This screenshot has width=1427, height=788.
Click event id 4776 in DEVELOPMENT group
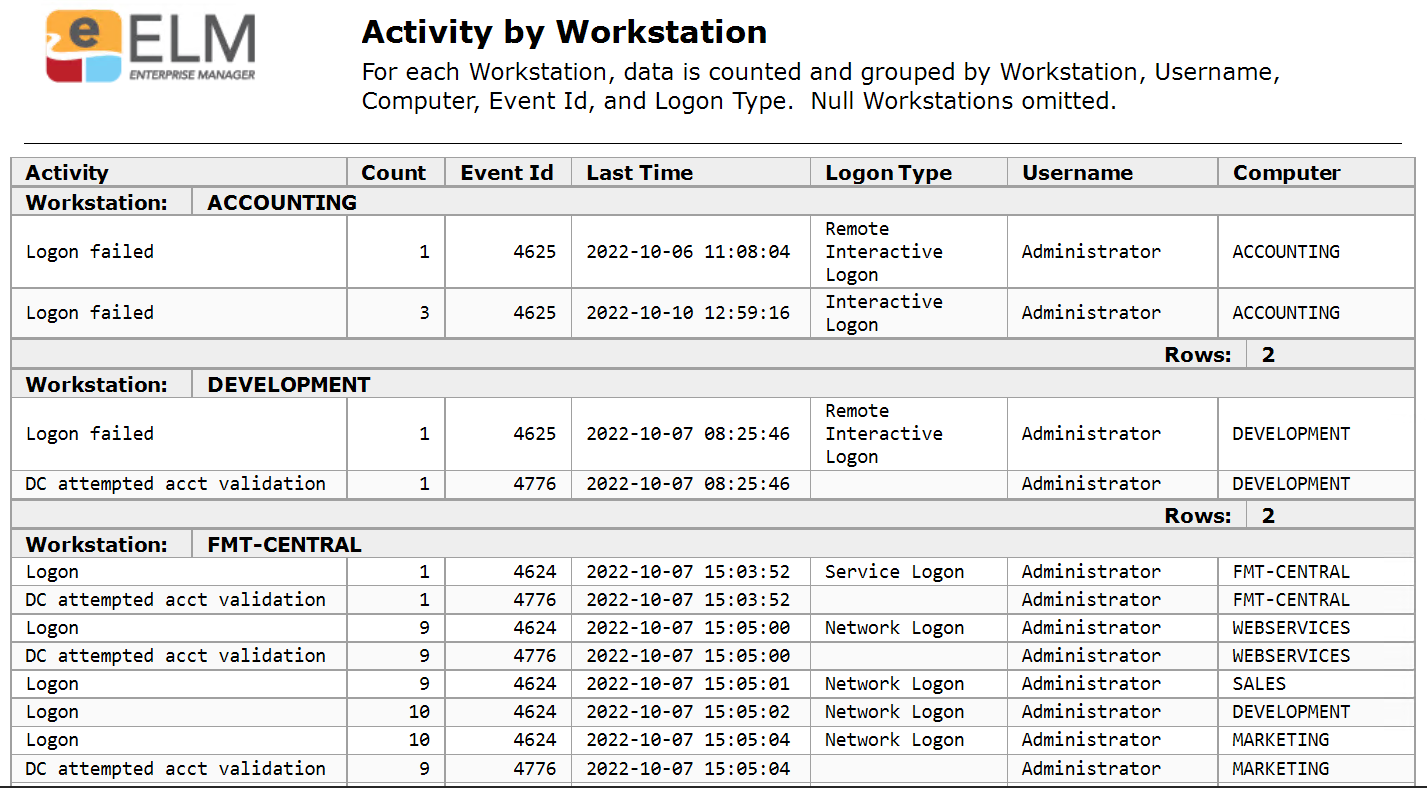click(535, 484)
